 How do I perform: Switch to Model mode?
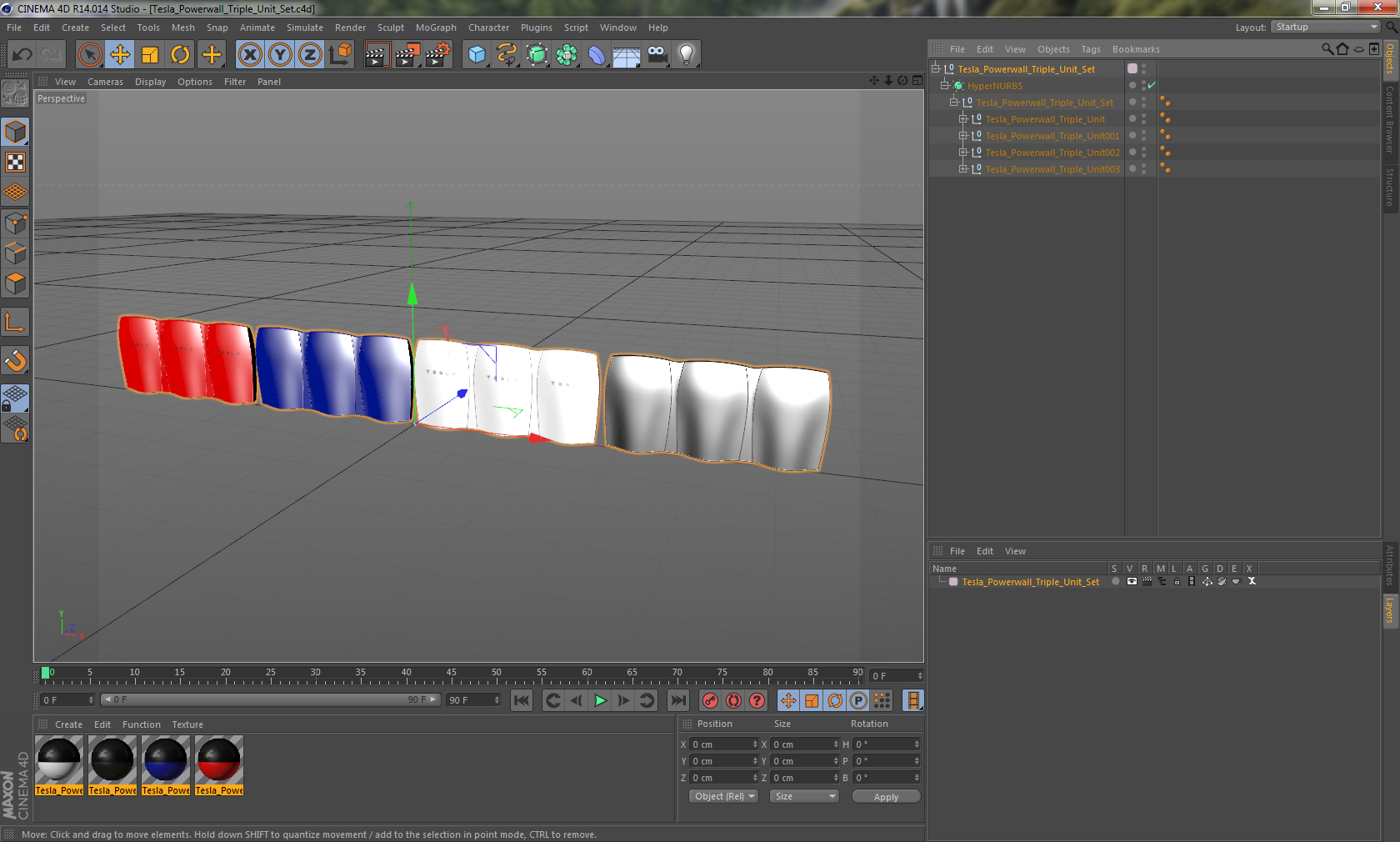(x=16, y=132)
